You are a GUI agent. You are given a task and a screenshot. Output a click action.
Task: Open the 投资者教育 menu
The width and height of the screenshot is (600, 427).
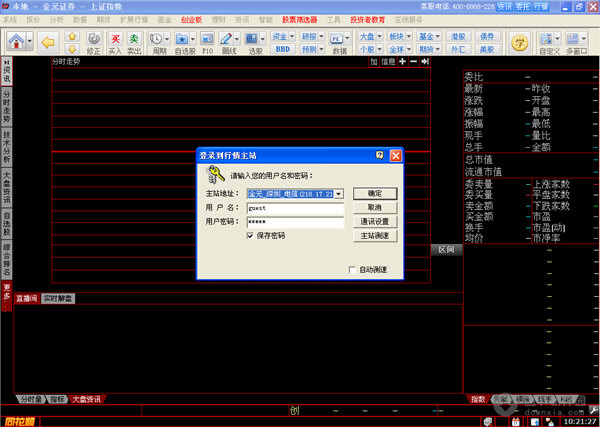click(x=367, y=20)
